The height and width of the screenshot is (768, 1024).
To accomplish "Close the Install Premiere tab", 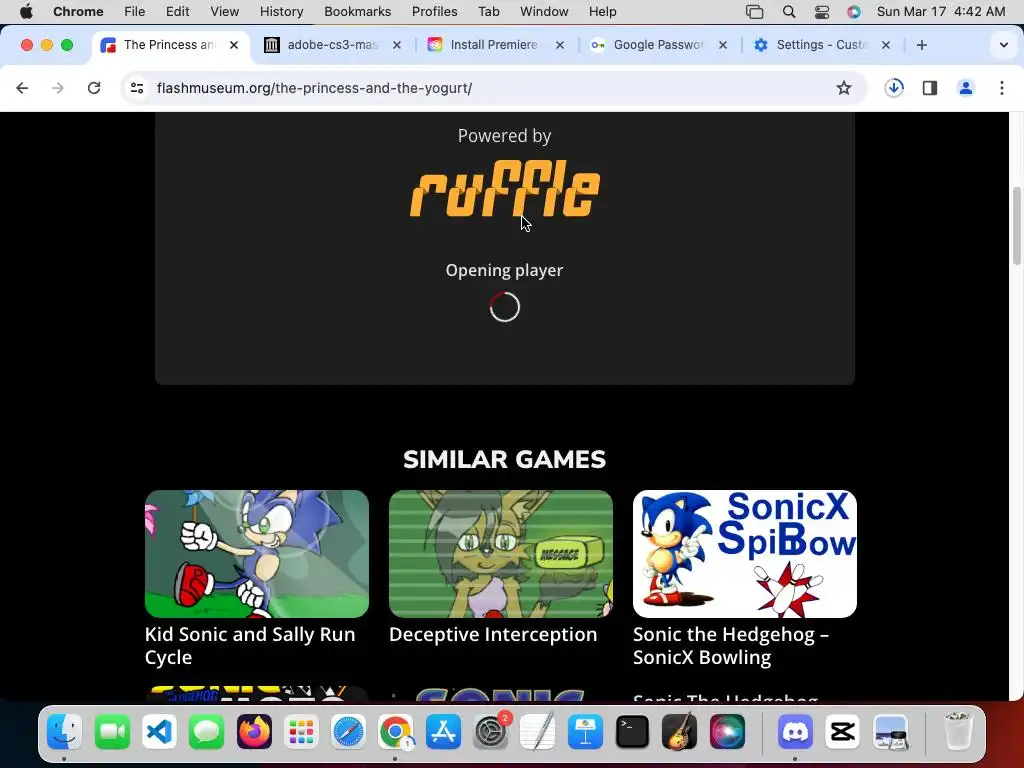I will coord(560,45).
